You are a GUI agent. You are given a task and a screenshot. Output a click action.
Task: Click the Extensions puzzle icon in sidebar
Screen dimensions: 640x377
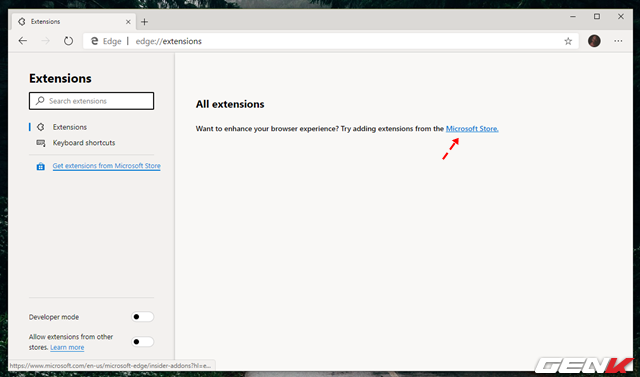coord(40,127)
